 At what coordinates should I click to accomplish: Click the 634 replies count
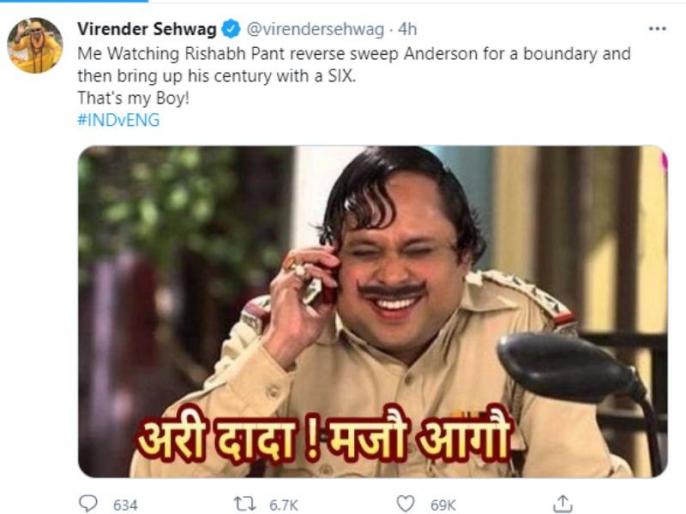click(125, 505)
